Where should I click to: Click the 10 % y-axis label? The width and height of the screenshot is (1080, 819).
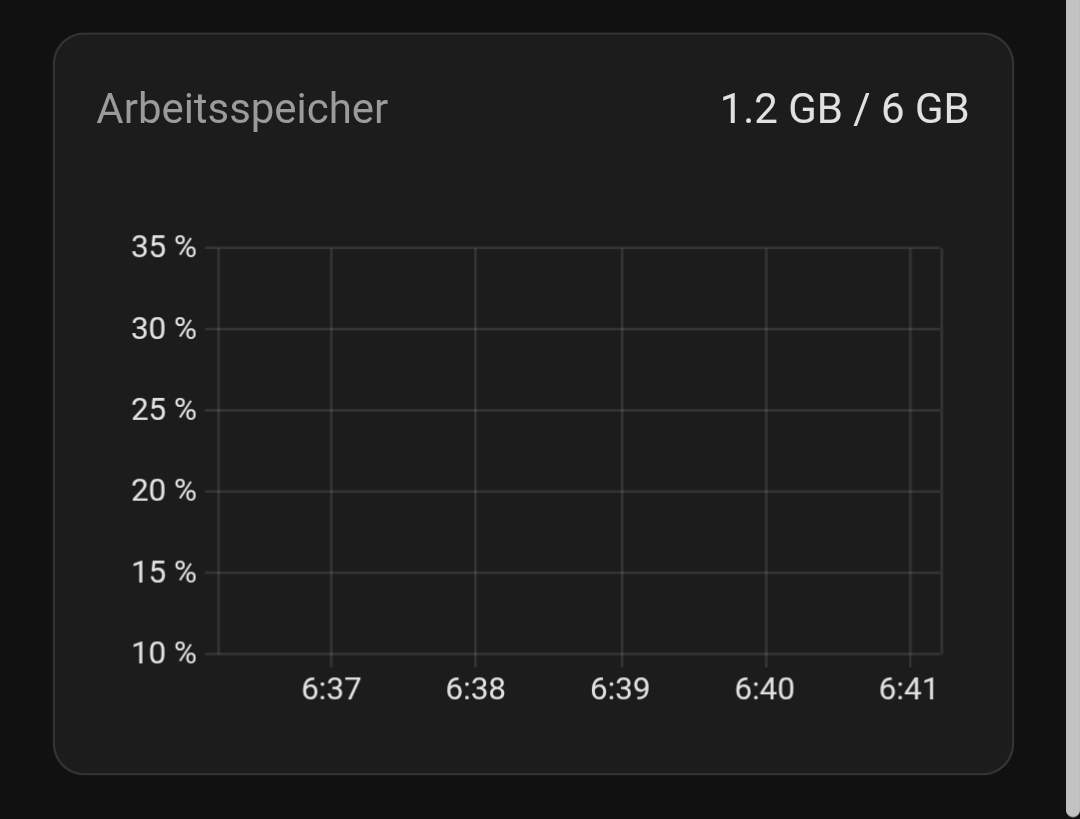[164, 654]
